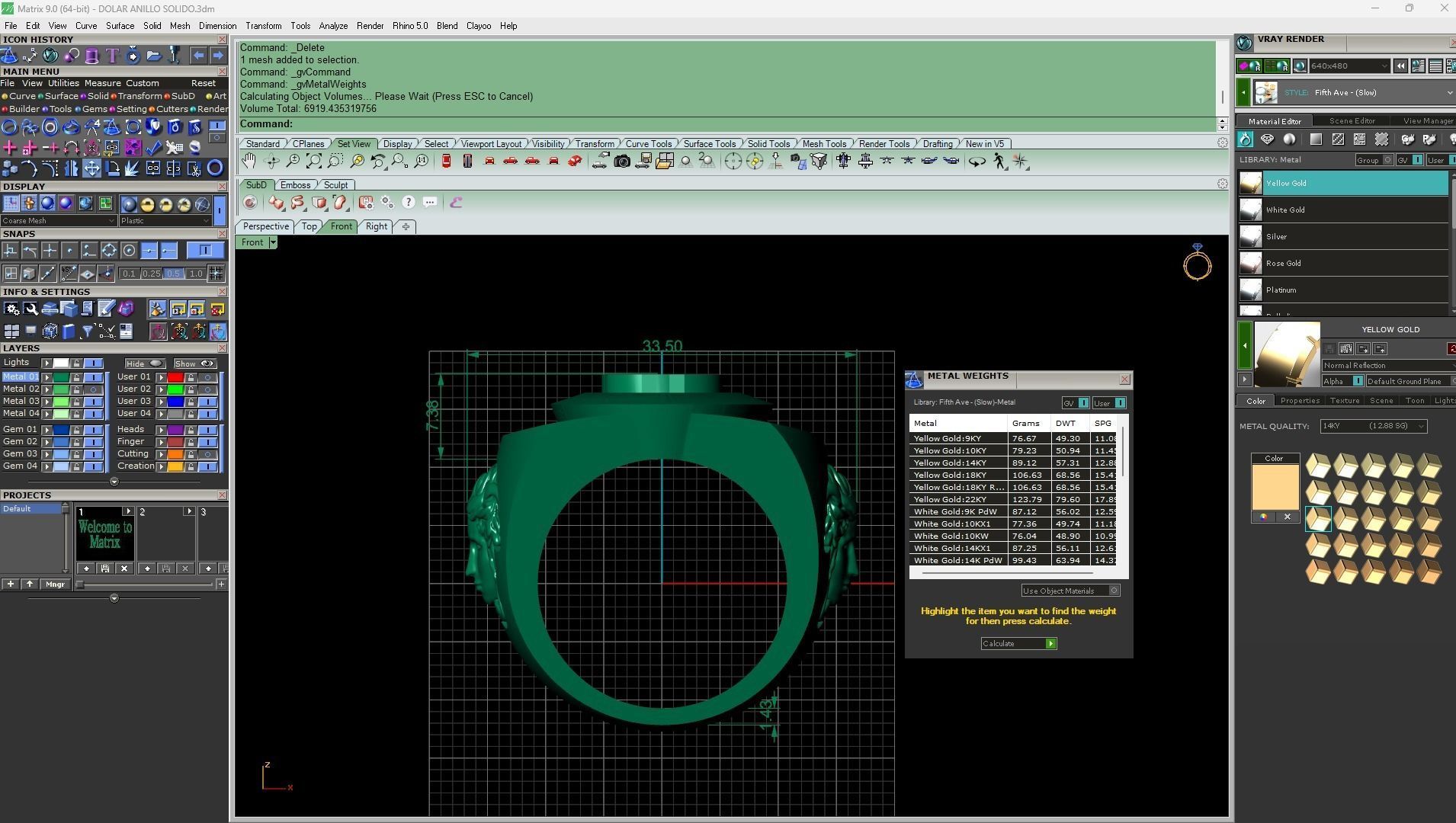Click the cylinder icon in Icon History
The image size is (1456, 823).
point(91,55)
